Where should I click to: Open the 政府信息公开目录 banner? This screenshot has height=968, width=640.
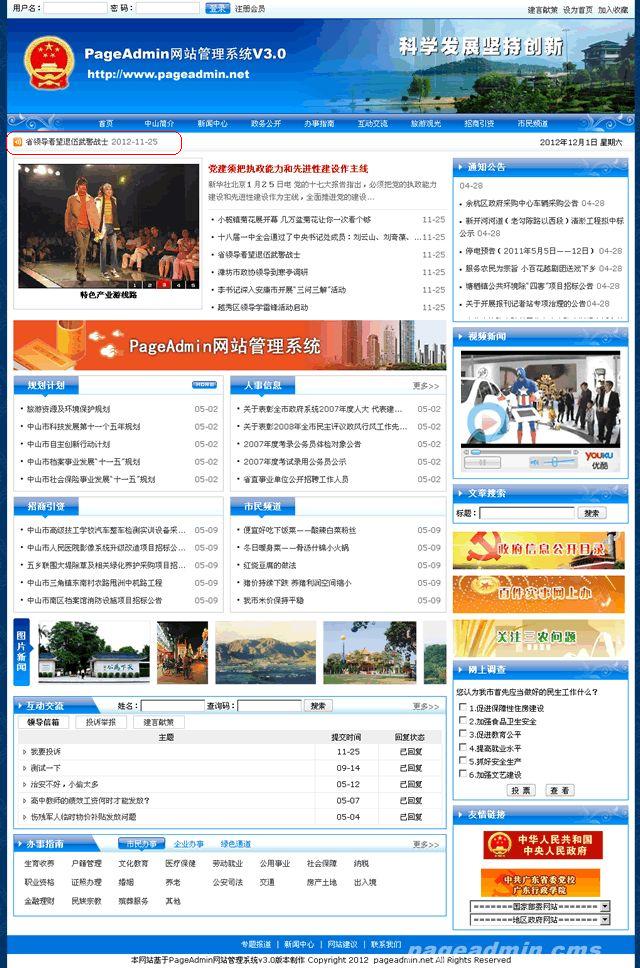[539, 549]
